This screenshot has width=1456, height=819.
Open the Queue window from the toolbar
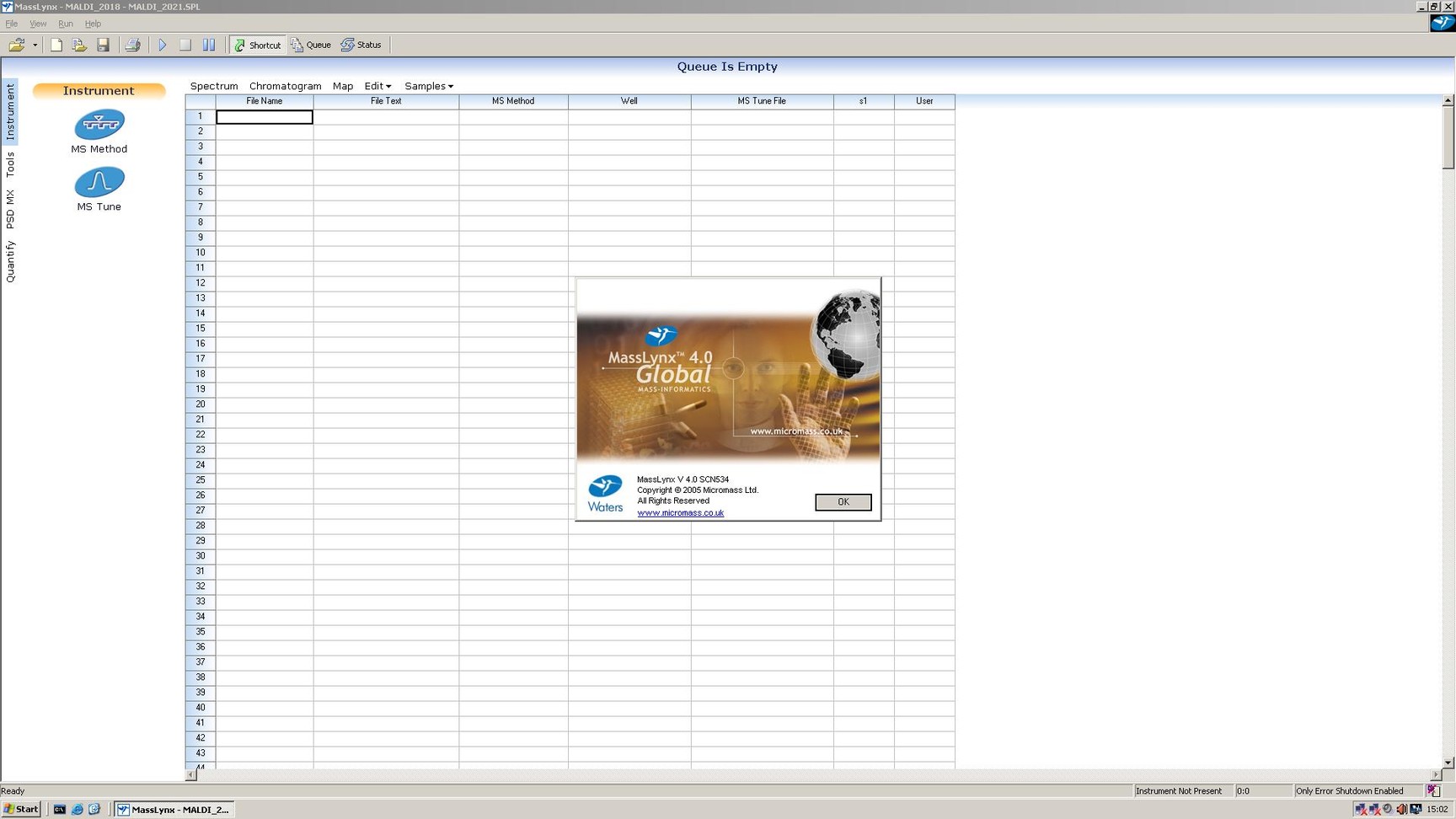[x=310, y=45]
